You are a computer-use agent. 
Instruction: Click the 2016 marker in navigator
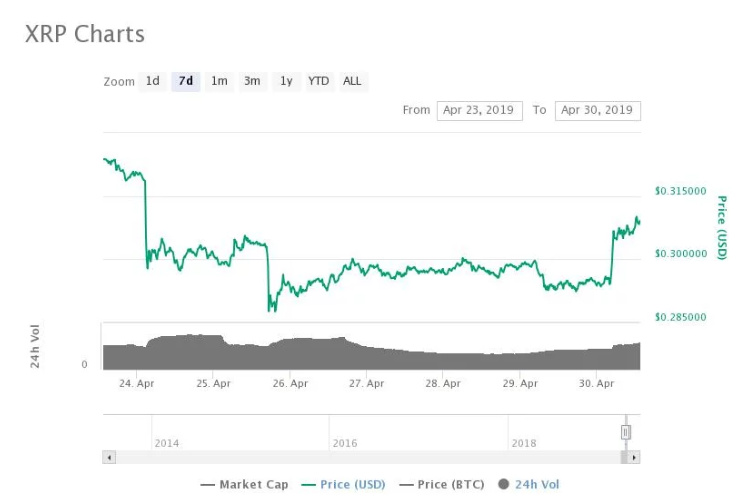[x=345, y=443]
